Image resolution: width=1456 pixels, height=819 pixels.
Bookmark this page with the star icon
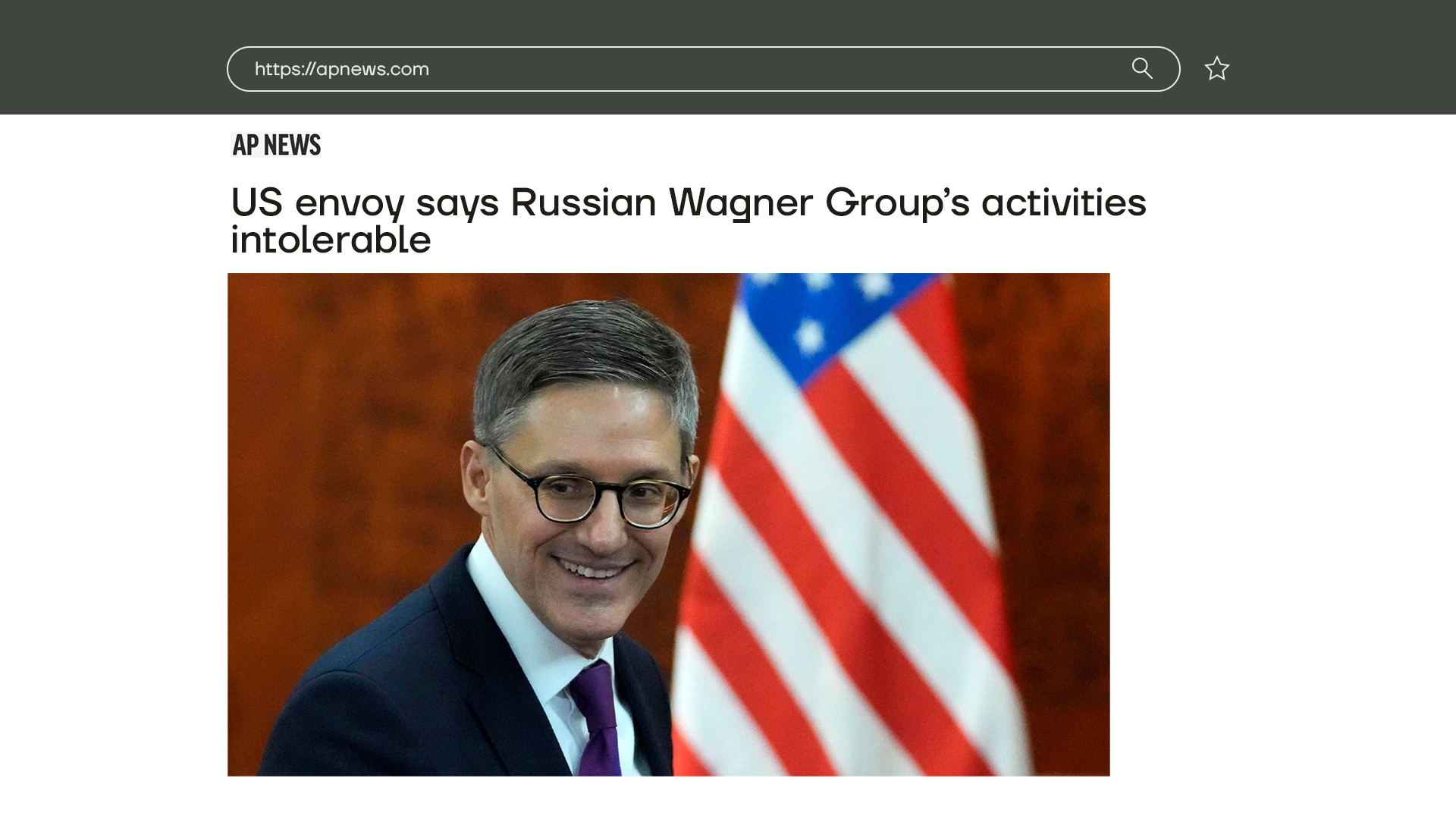(x=1217, y=68)
